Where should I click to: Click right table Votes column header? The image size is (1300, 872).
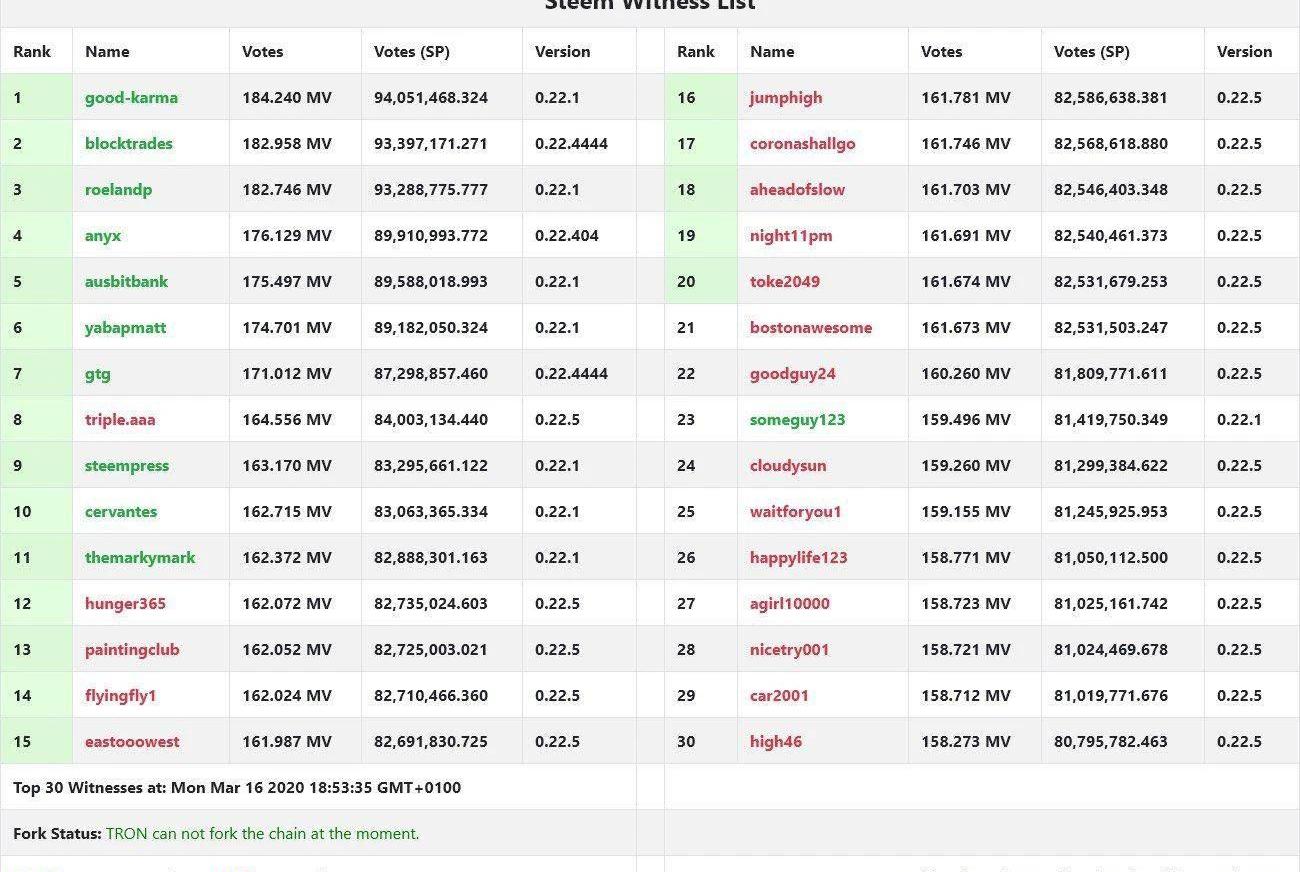click(942, 52)
